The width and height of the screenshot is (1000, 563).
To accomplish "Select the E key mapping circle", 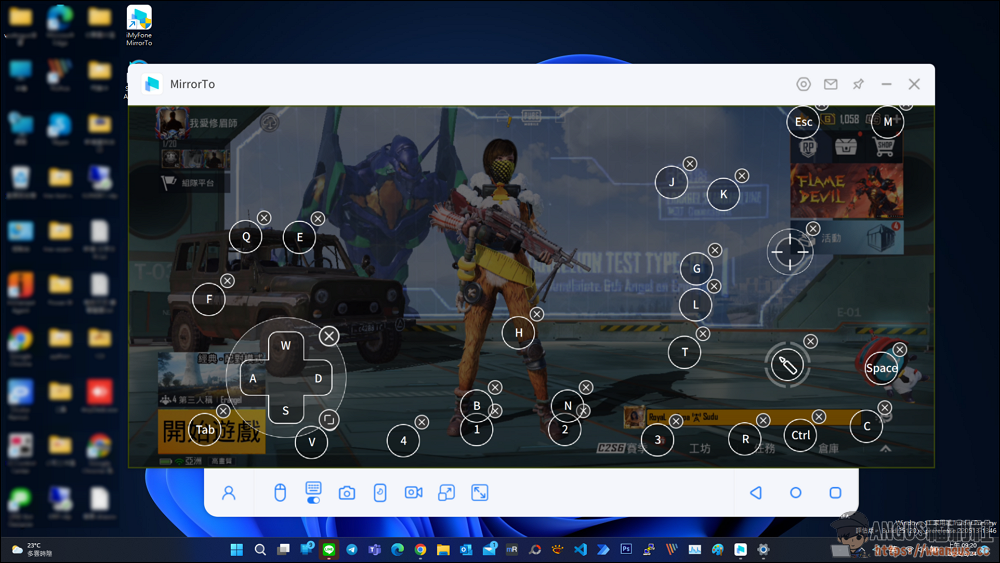I will (x=299, y=237).
